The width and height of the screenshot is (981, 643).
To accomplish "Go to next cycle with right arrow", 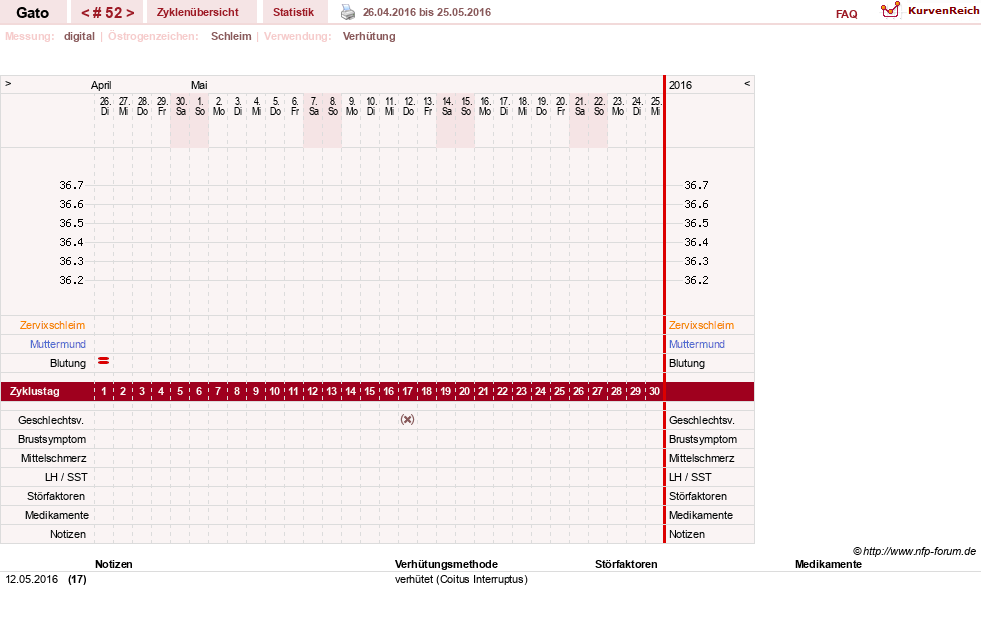I will (x=130, y=13).
